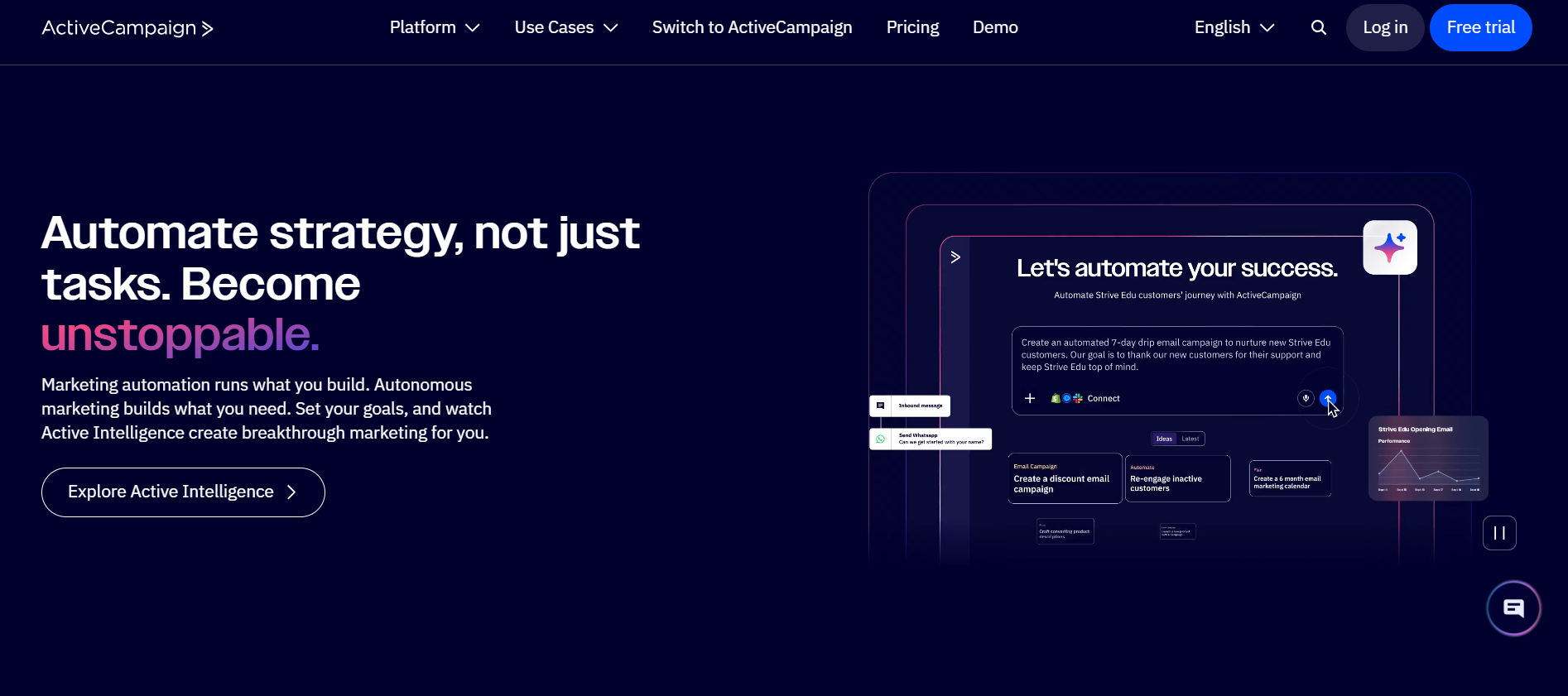Click the Strive Edu Opening Email performance chart
The image size is (1568, 696).
point(1428,458)
